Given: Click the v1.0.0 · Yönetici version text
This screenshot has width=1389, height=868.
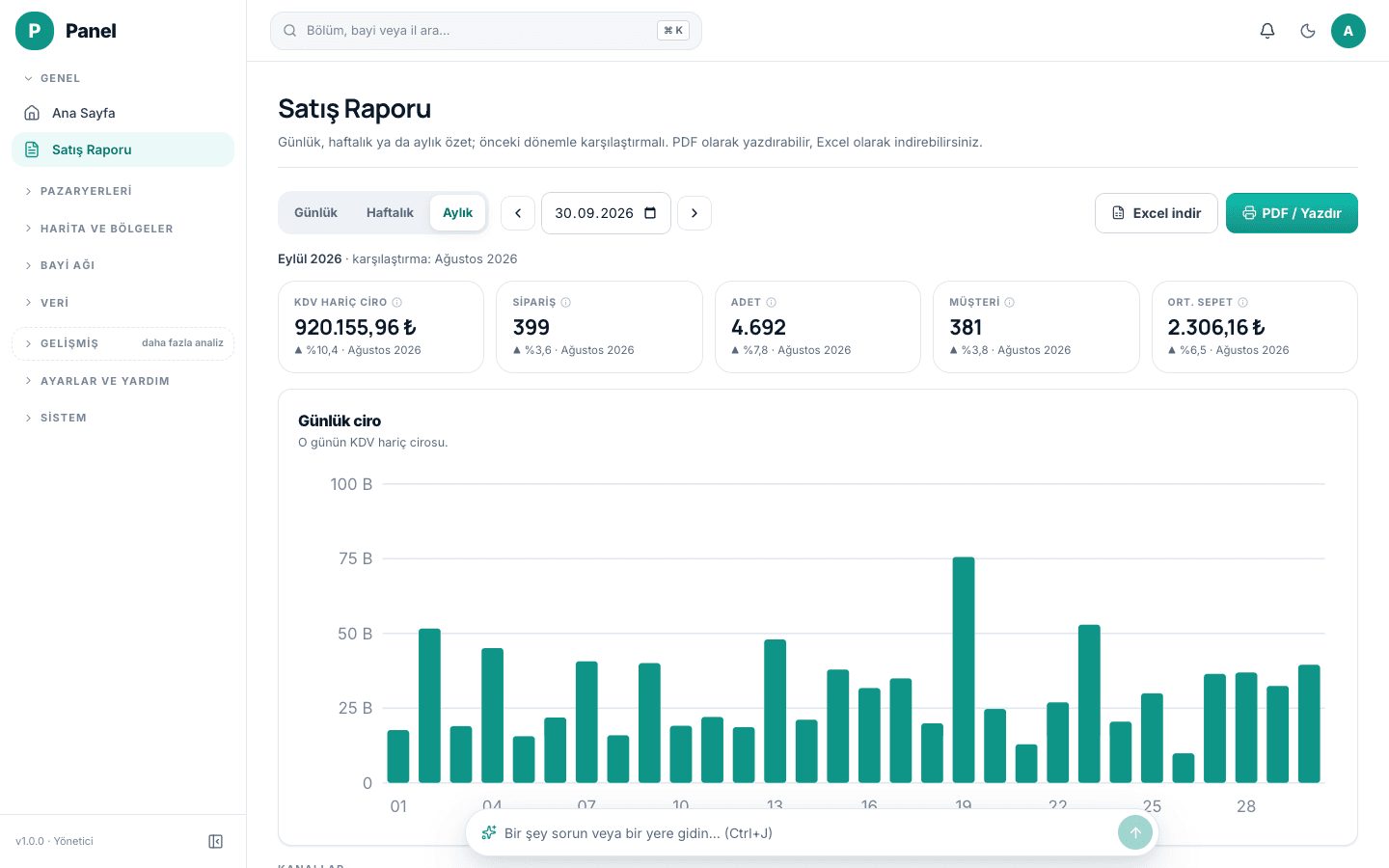Looking at the screenshot, I should [54, 841].
